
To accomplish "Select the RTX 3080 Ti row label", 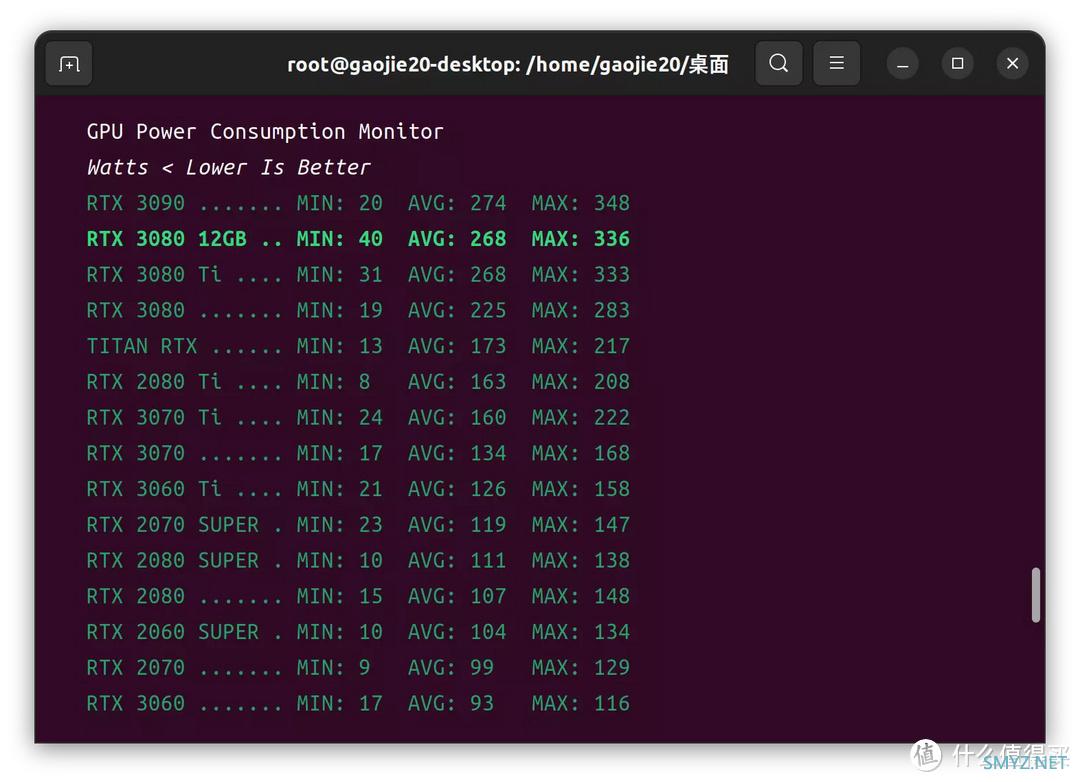I will [x=154, y=275].
